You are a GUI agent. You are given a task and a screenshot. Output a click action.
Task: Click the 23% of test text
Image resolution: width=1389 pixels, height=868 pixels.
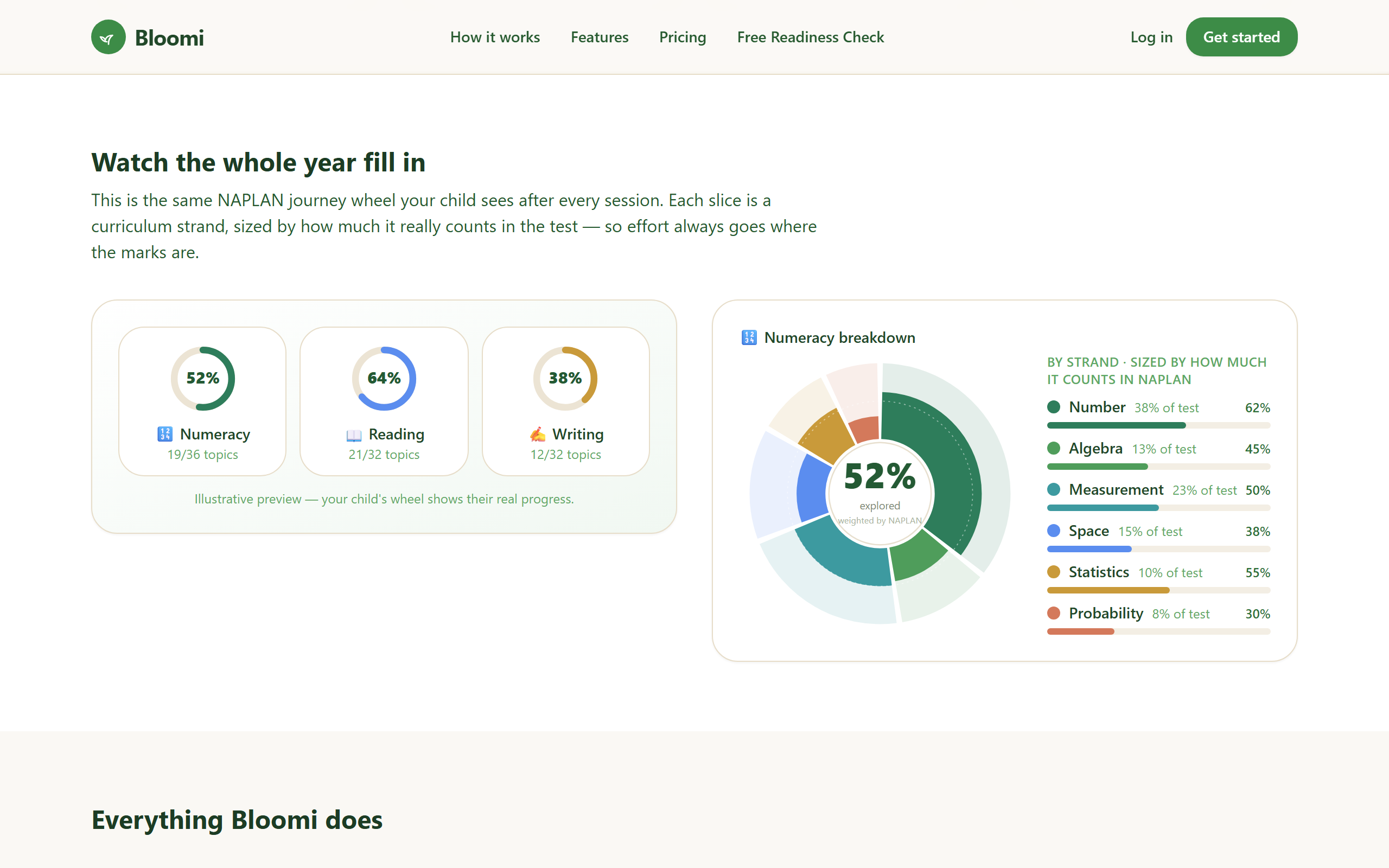[x=1204, y=491]
